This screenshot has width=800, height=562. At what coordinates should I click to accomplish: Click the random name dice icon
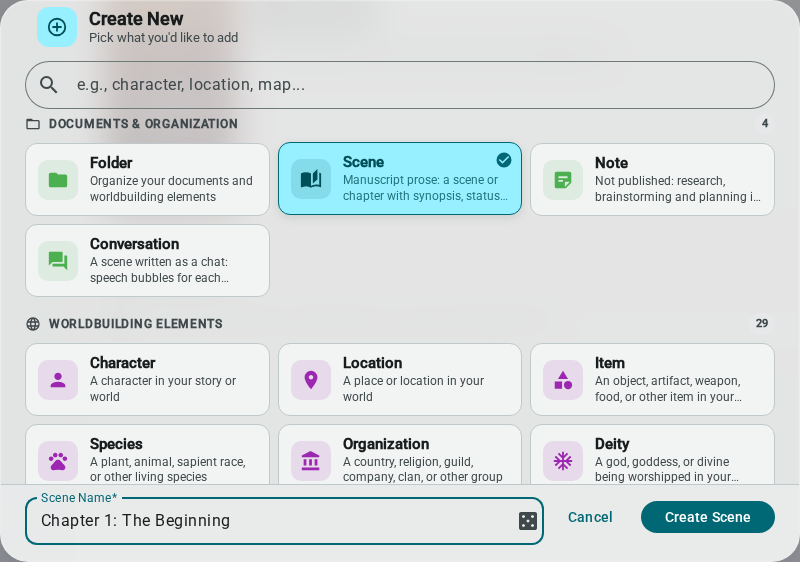coord(528,521)
